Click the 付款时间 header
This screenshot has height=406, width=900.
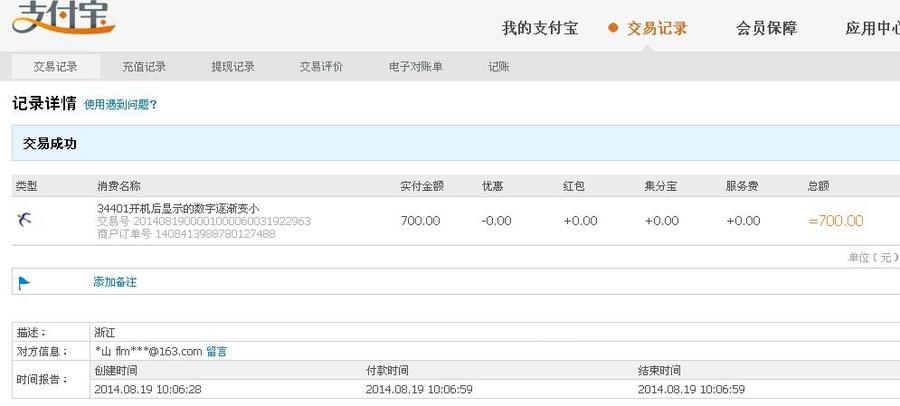point(387,370)
